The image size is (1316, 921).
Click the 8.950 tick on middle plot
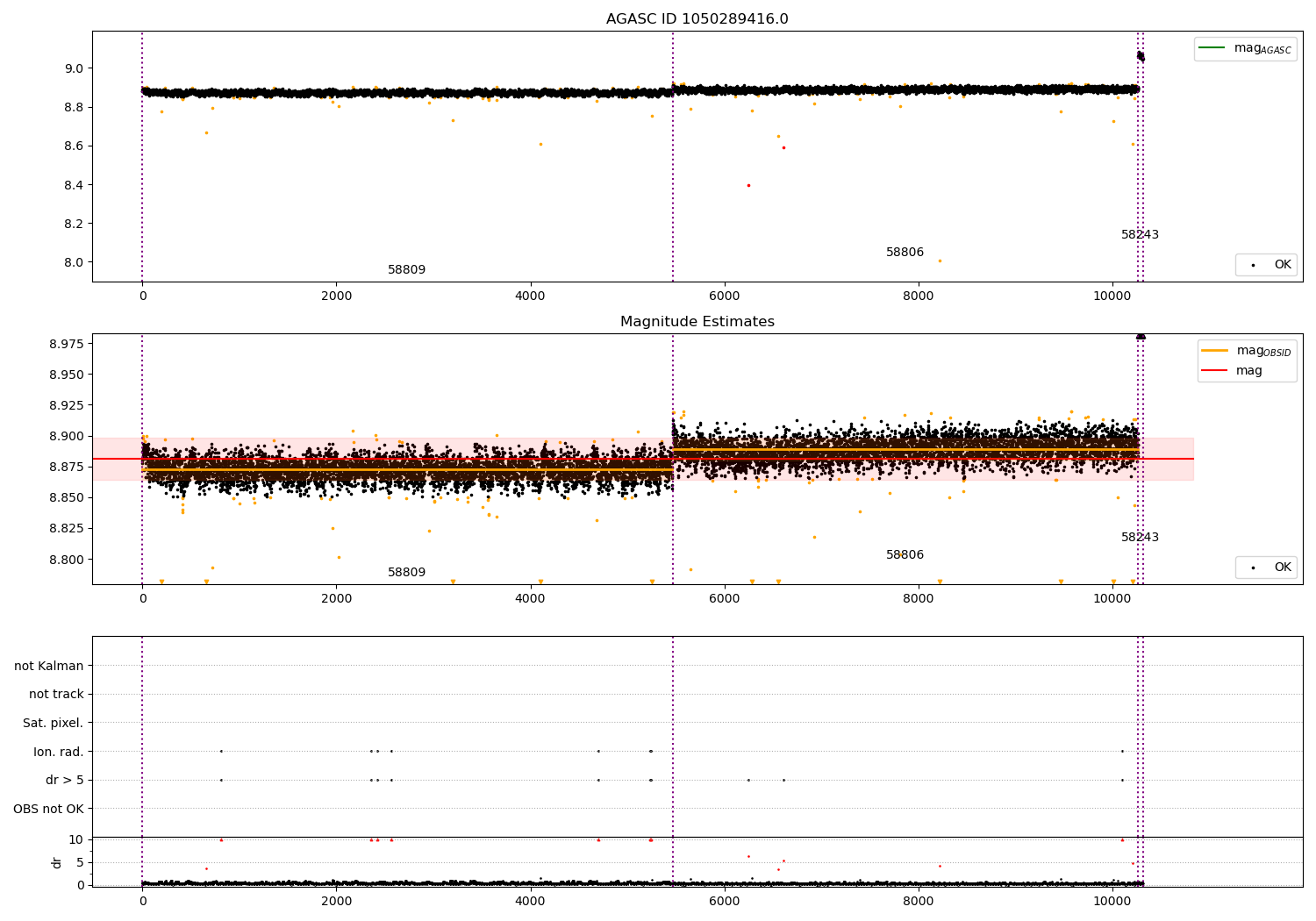point(67,375)
